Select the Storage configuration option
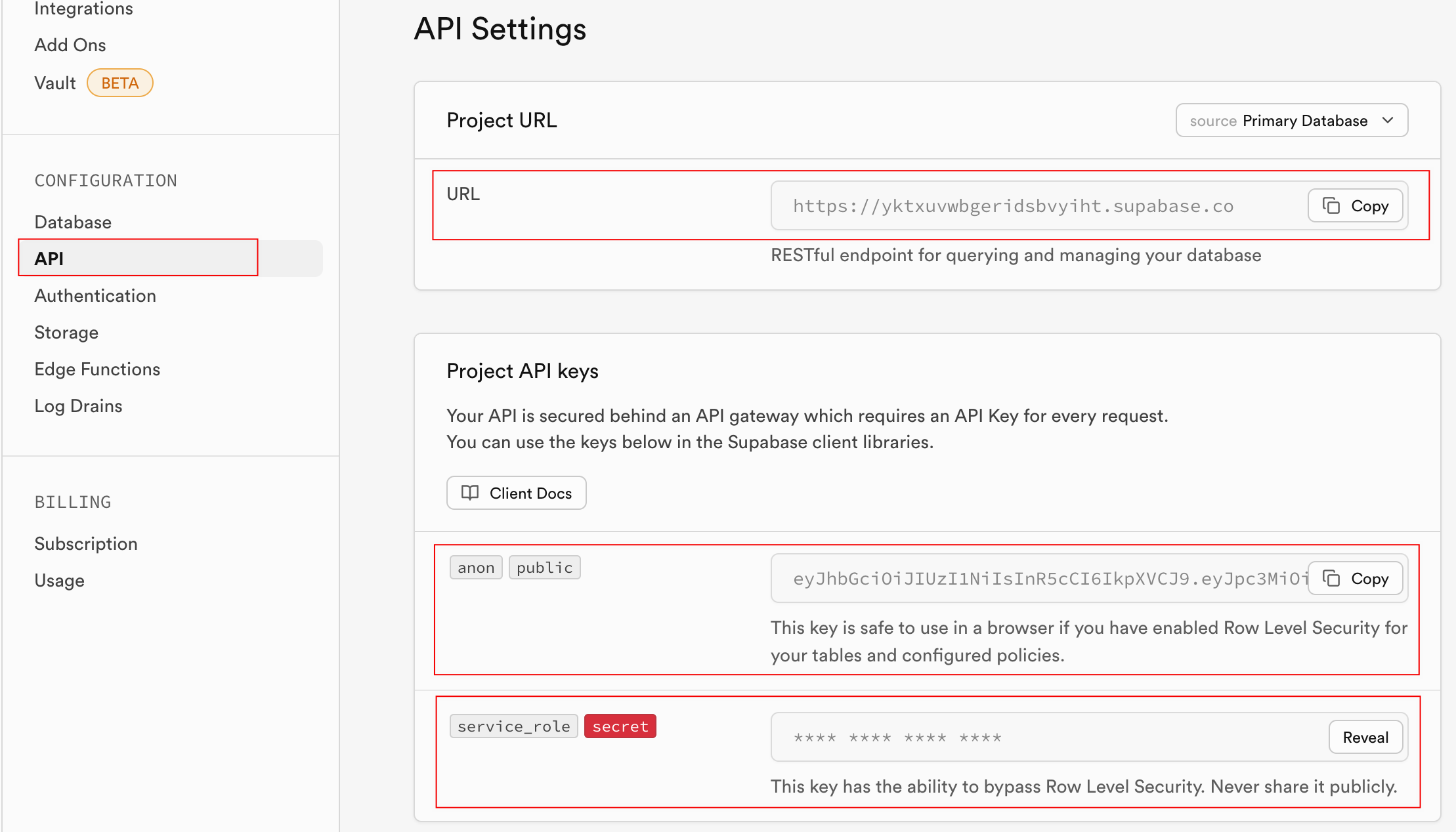This screenshot has height=832, width=1456. point(66,332)
